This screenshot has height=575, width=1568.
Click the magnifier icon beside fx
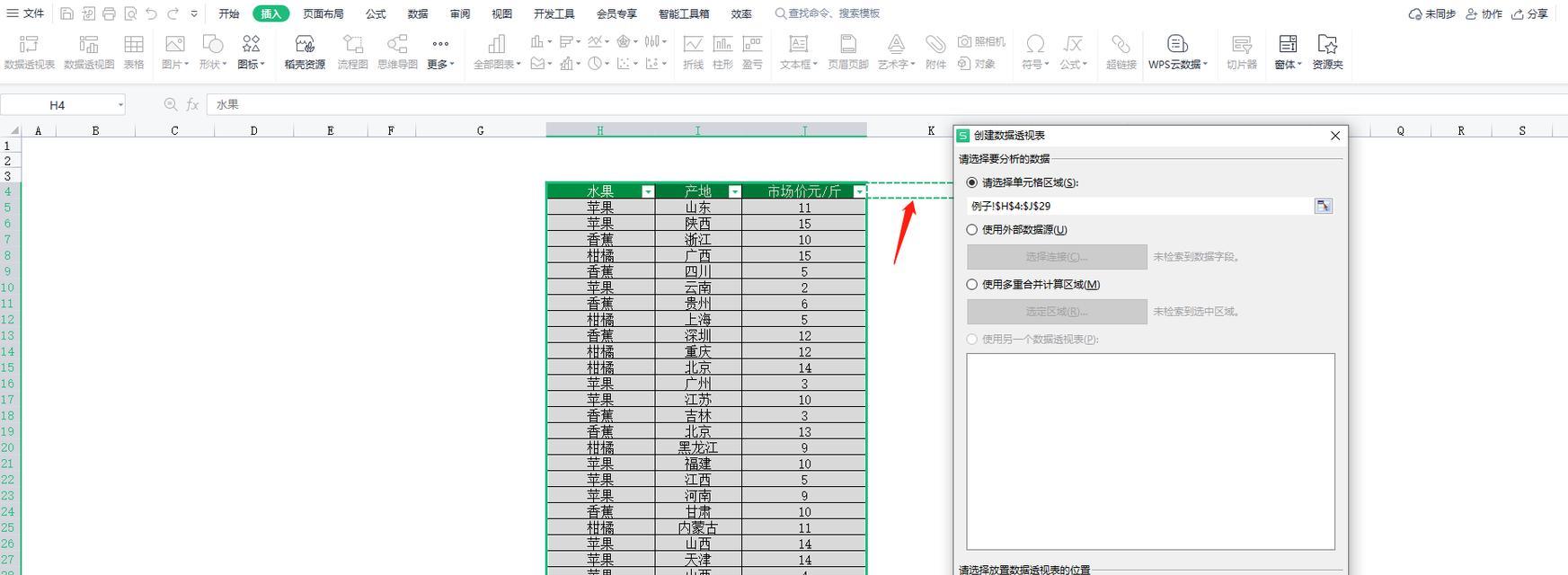[x=171, y=105]
